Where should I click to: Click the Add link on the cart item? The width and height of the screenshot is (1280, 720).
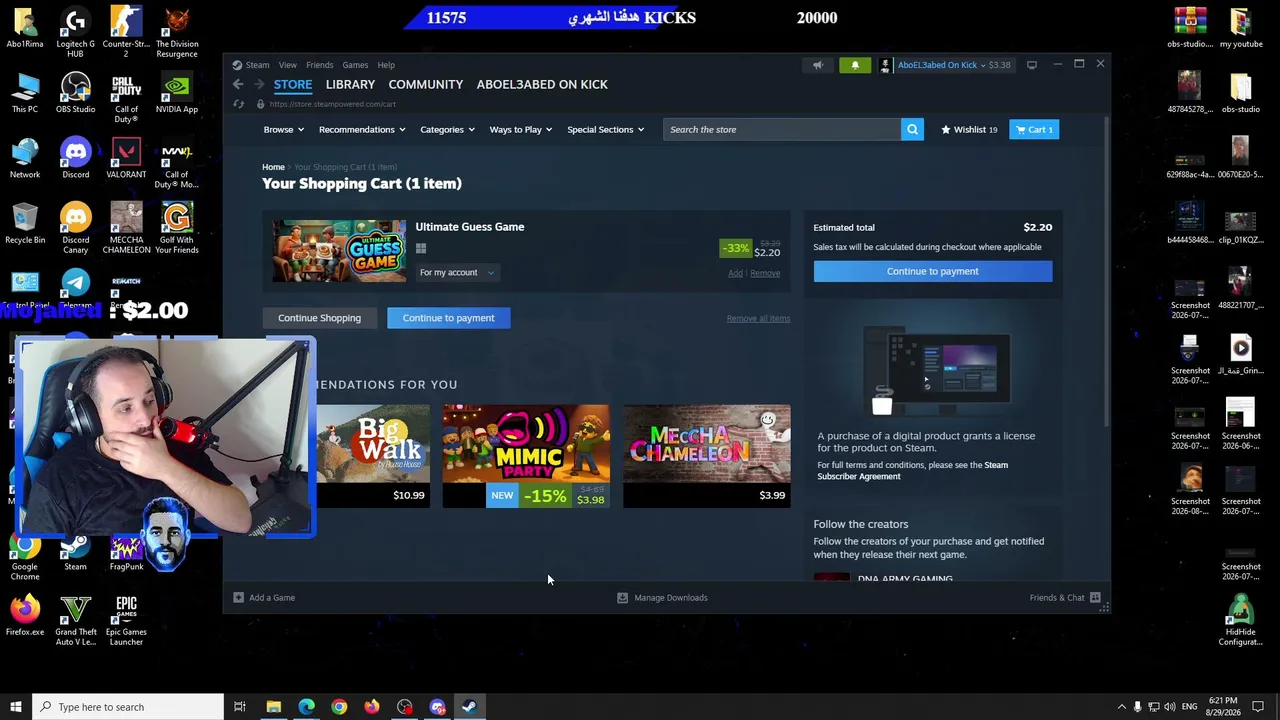click(x=735, y=273)
